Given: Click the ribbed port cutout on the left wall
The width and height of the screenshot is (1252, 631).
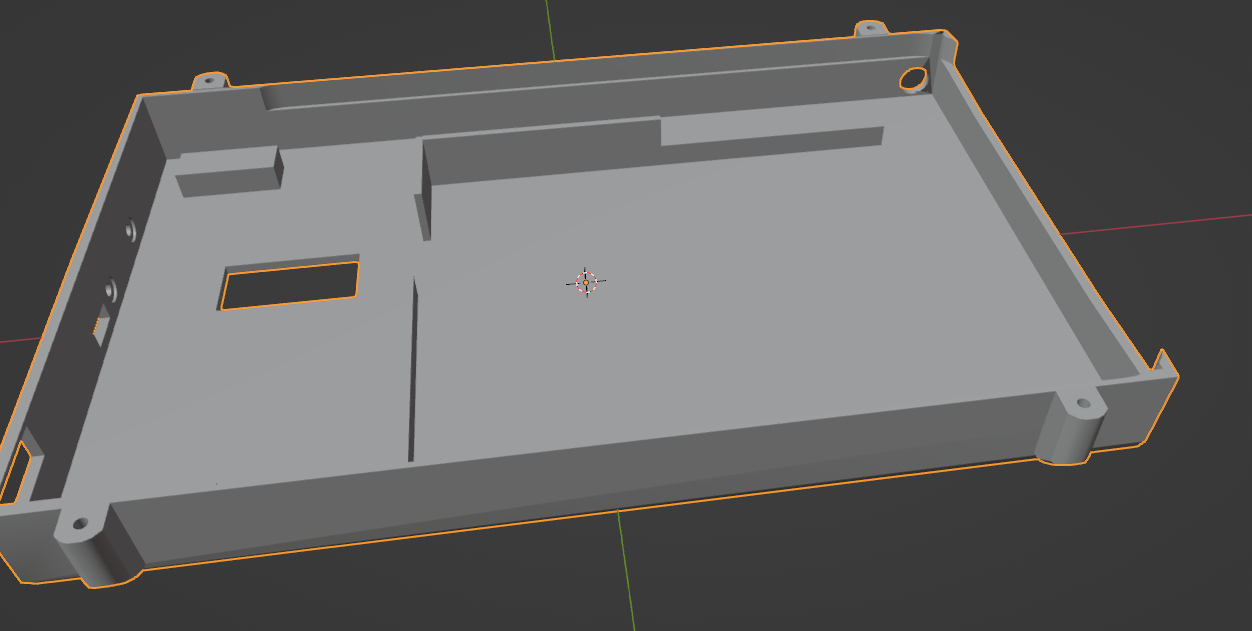Looking at the screenshot, I should [x=99, y=326].
